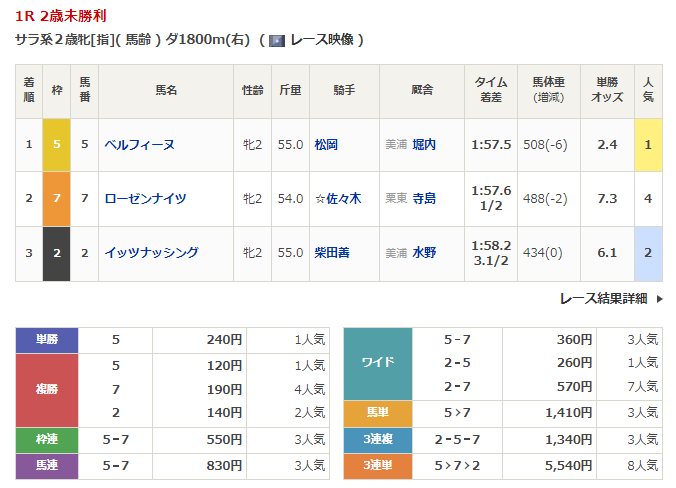This screenshot has width=676, height=488.
Task: Open the レース映像 race video link
Action: tap(321, 41)
